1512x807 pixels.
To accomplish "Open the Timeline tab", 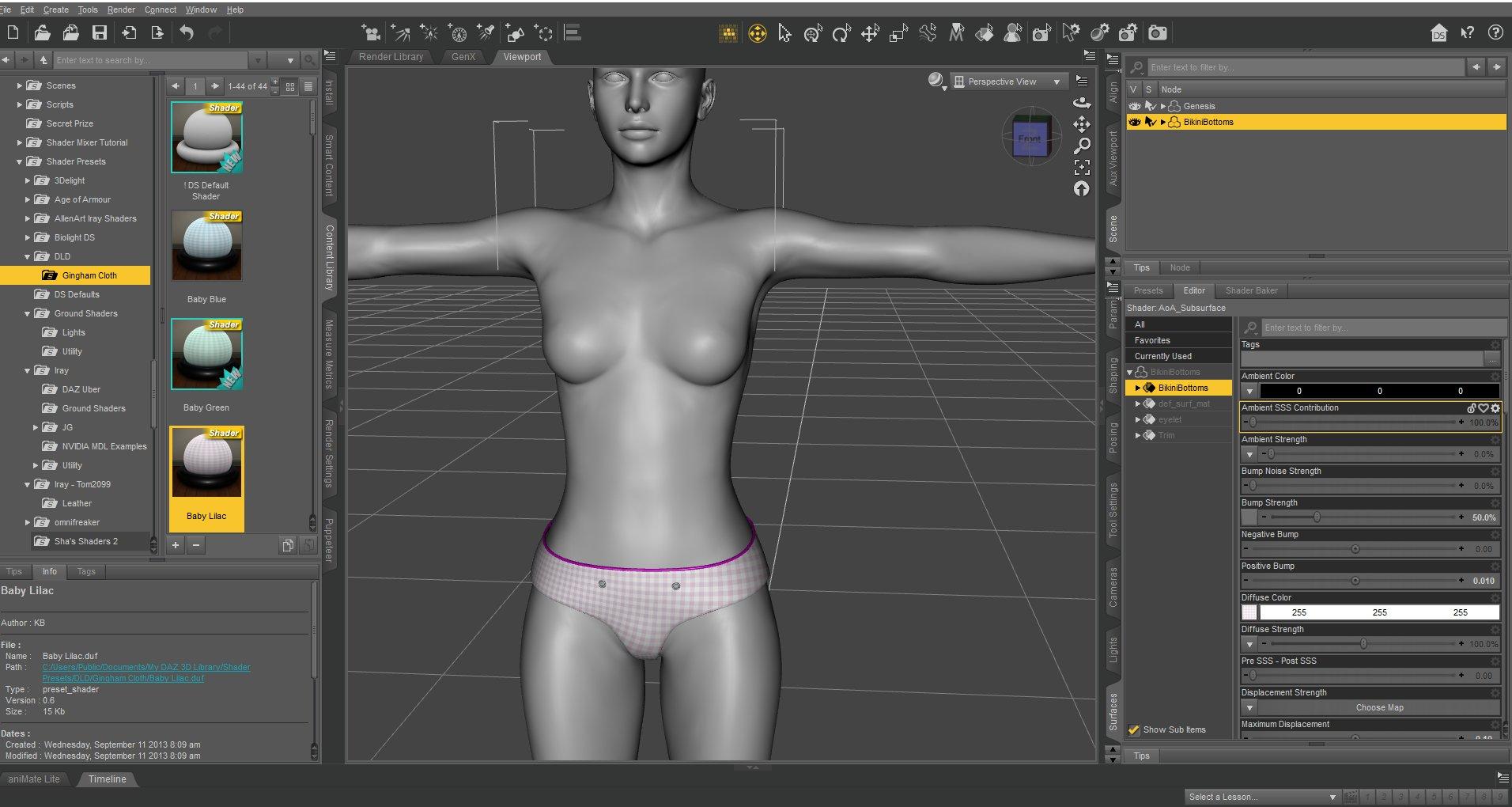I will pyautogui.click(x=107, y=779).
